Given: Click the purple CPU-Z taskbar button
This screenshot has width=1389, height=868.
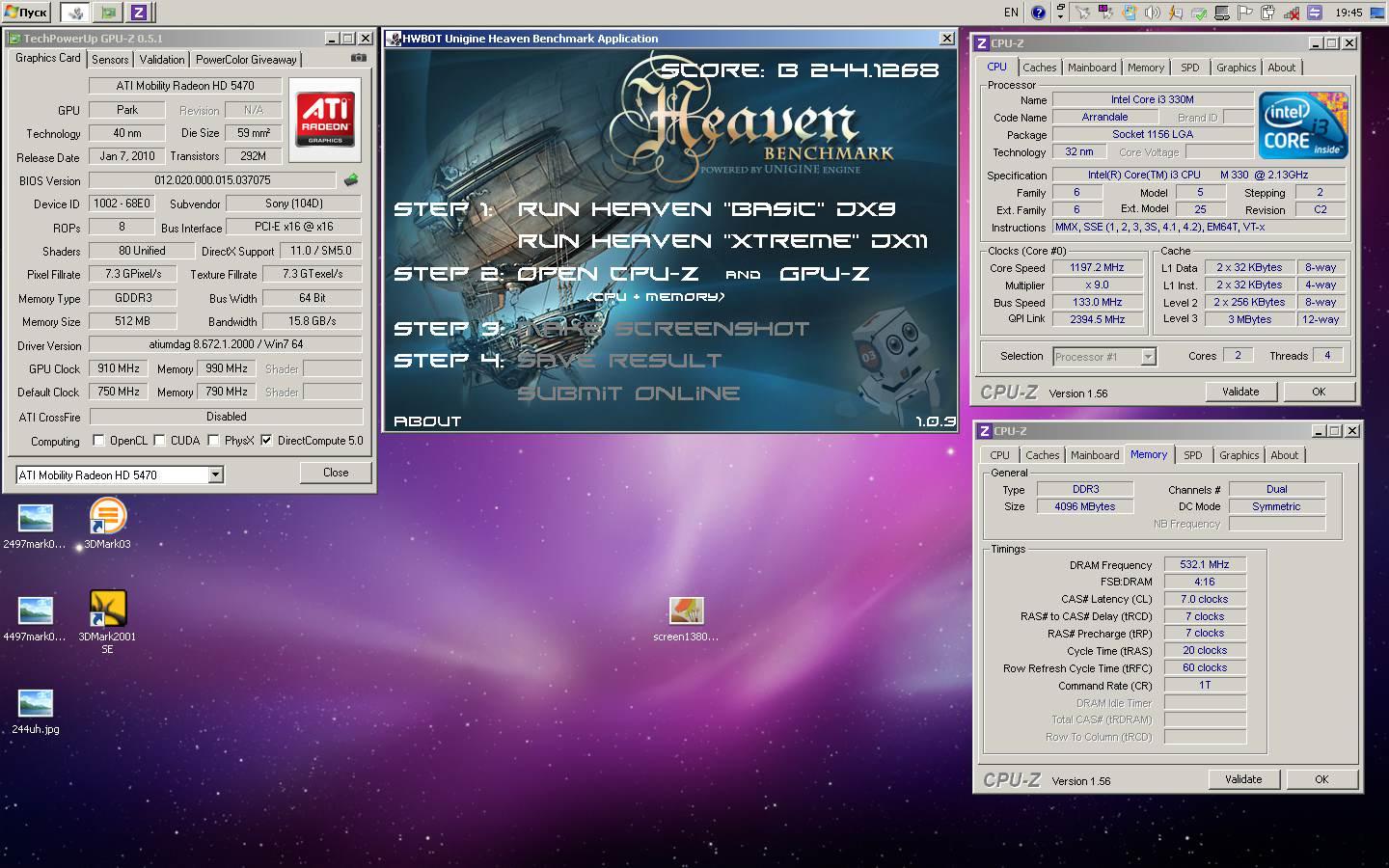Looking at the screenshot, I should (139, 13).
